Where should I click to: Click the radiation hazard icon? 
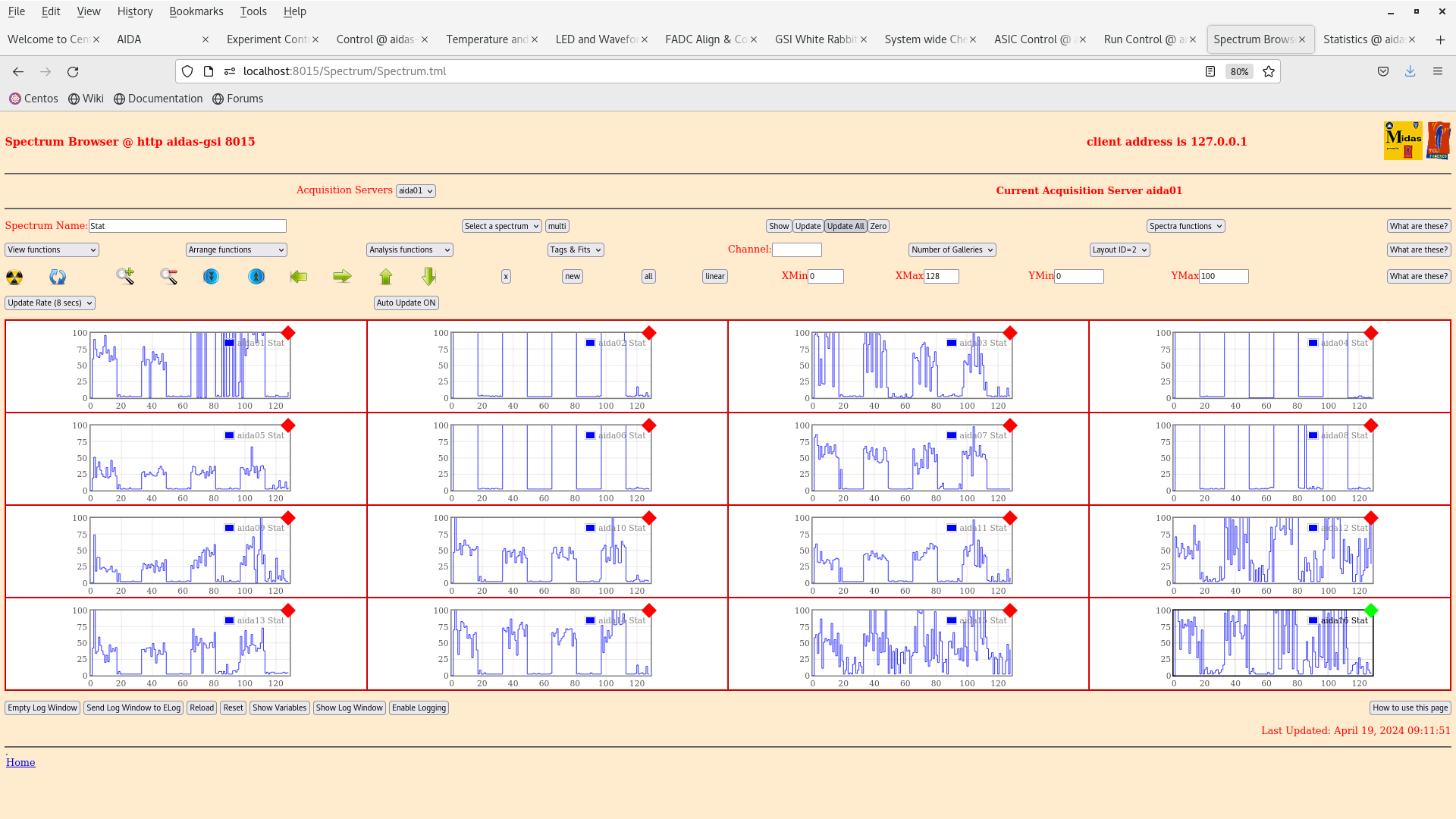coord(14,277)
